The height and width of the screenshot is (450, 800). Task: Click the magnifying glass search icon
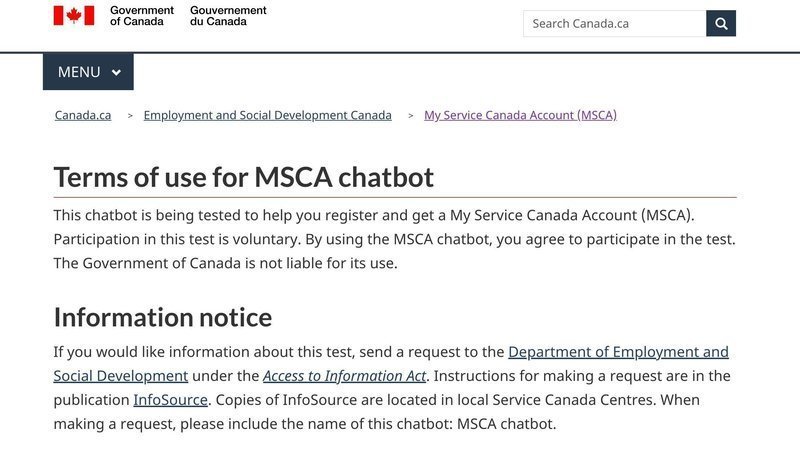720,23
